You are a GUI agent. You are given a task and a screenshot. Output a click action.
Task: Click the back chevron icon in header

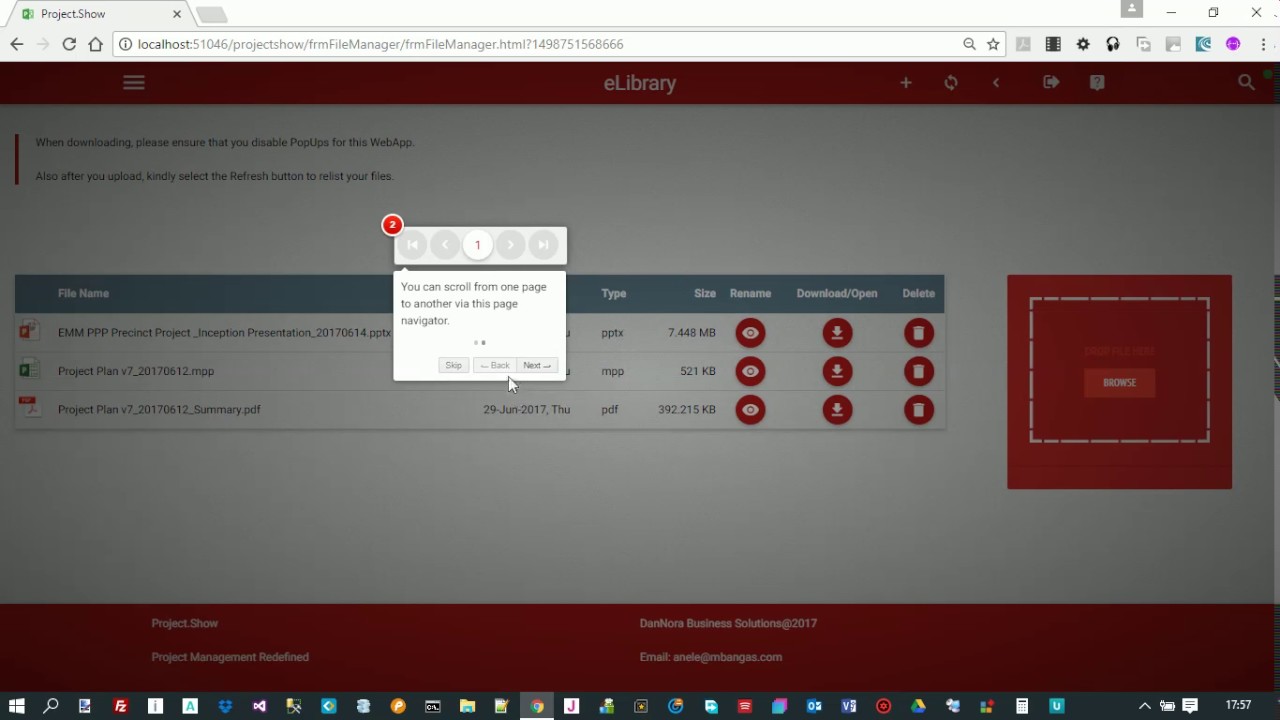coord(996,83)
